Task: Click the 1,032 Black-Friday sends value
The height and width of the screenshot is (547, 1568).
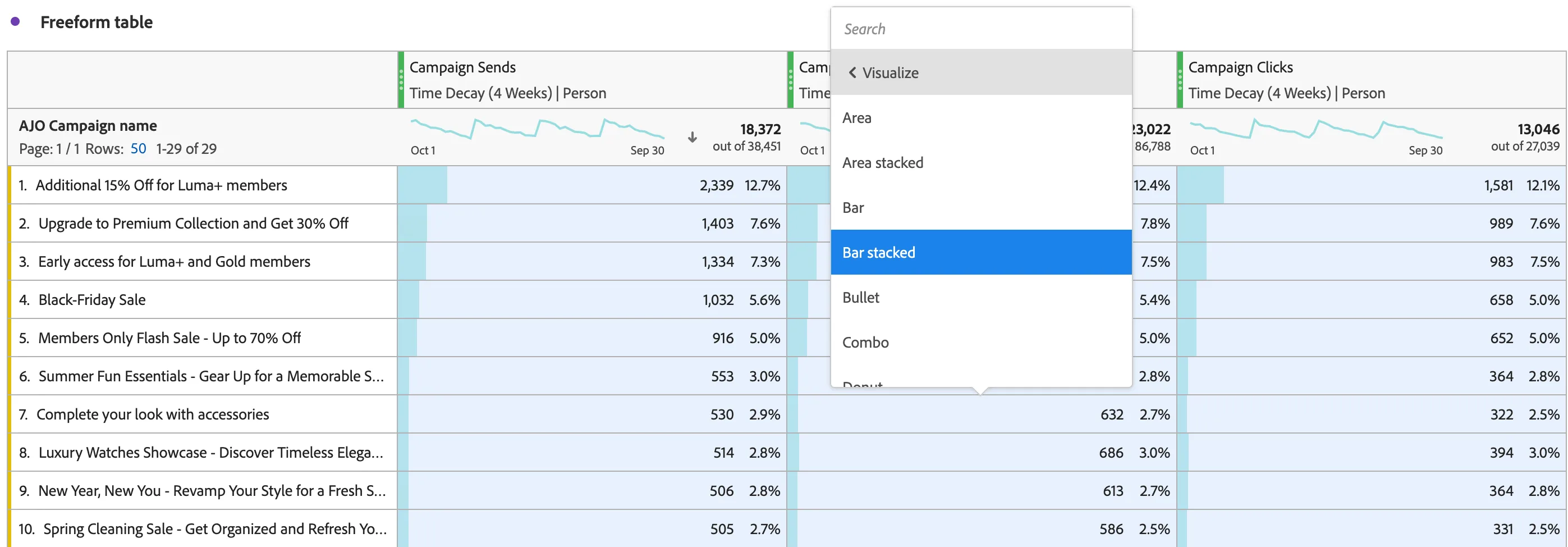Action: (x=718, y=300)
